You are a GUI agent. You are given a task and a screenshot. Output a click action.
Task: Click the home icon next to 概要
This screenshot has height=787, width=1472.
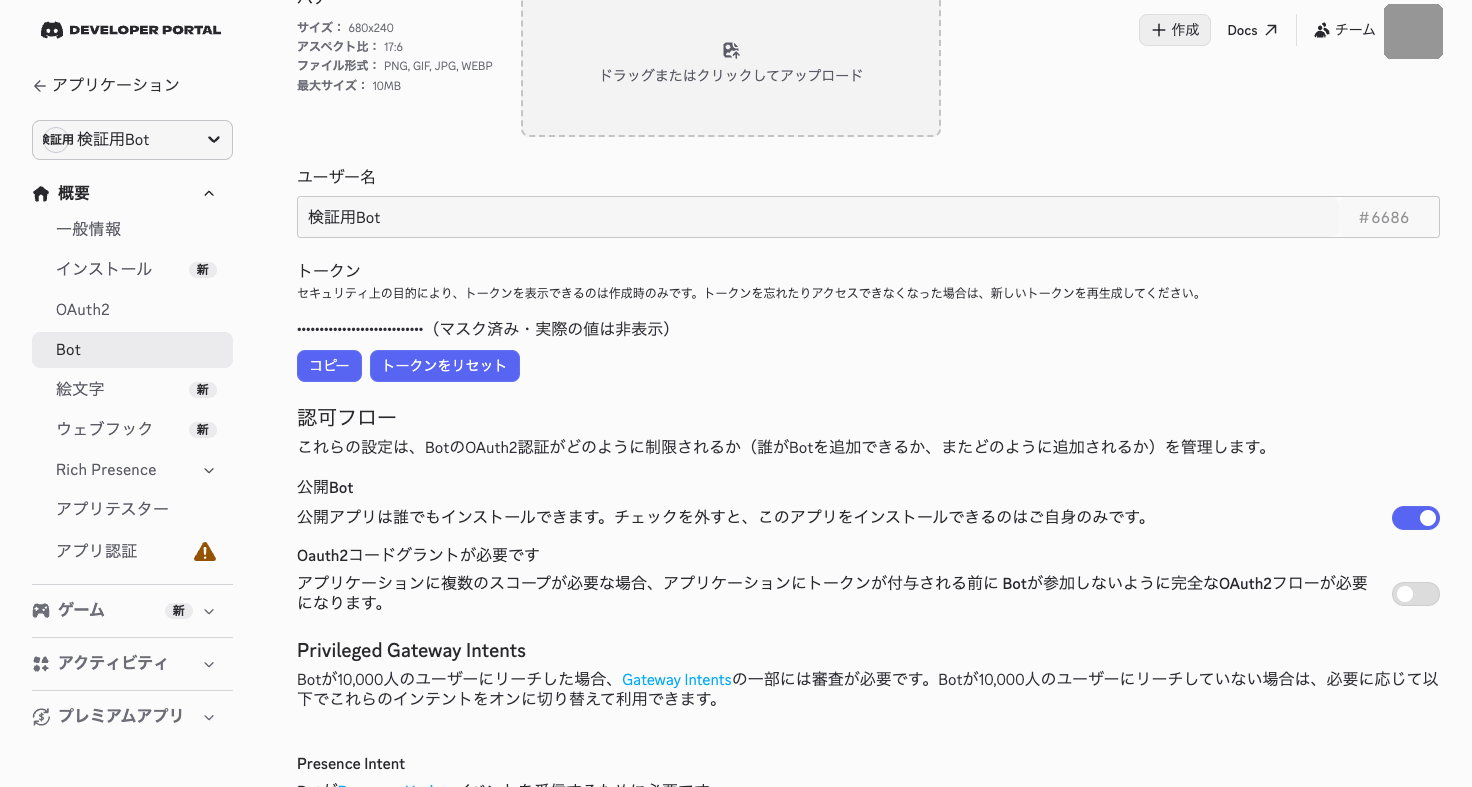(x=41, y=194)
